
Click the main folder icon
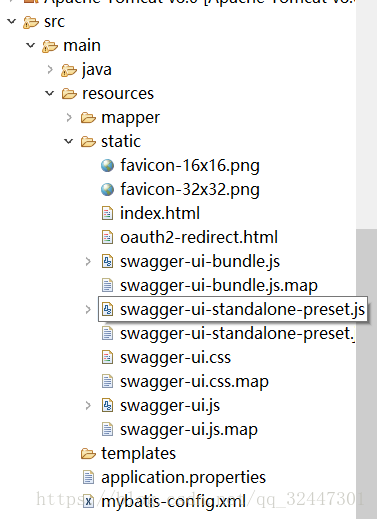(x=50, y=46)
